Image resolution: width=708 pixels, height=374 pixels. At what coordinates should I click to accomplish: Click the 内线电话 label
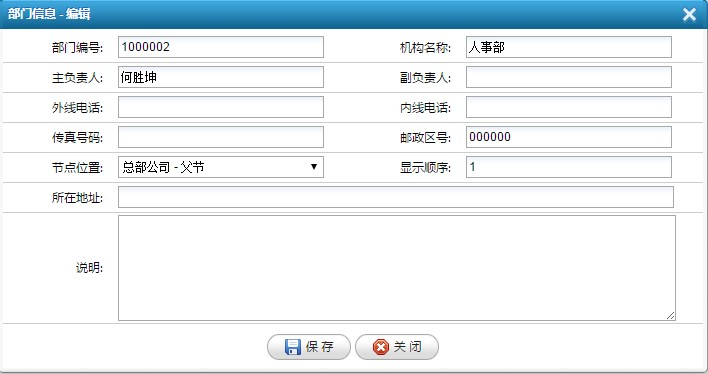(x=425, y=108)
